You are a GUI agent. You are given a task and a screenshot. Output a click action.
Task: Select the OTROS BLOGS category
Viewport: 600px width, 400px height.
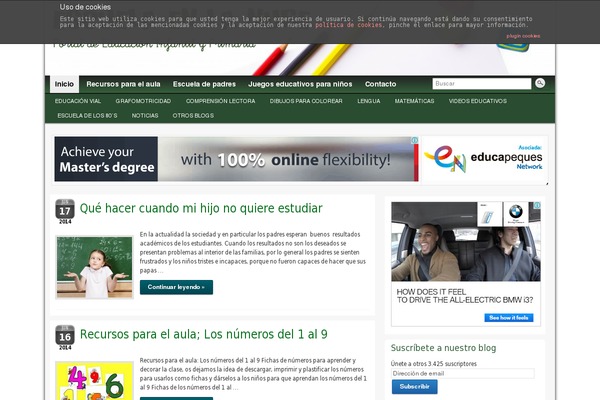coord(193,116)
